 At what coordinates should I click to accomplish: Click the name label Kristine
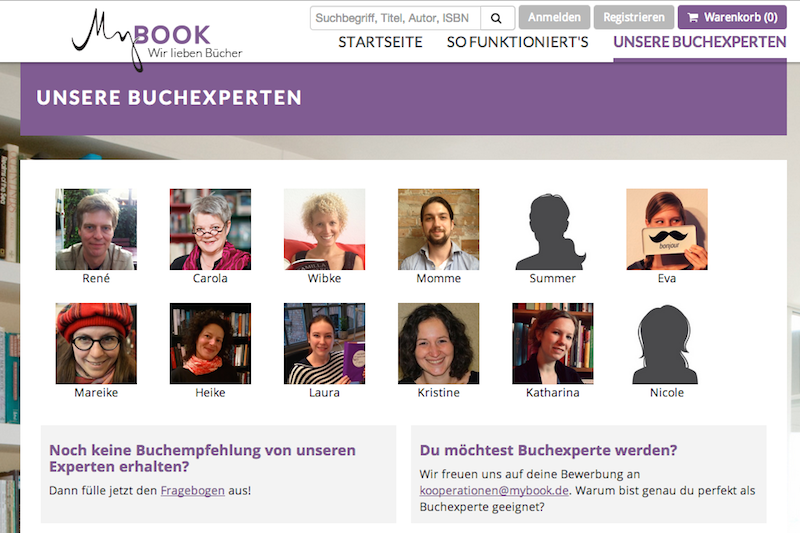pyautogui.click(x=438, y=393)
